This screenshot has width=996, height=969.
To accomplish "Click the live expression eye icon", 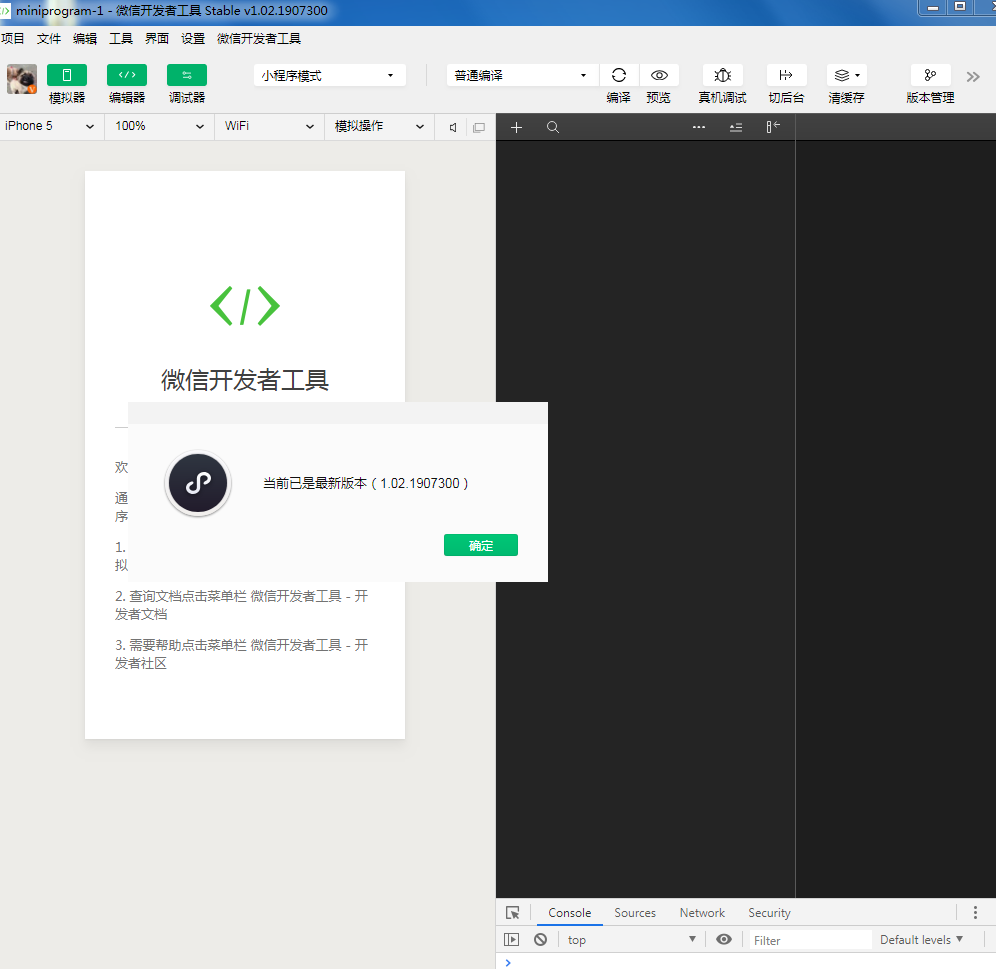I will 724,940.
